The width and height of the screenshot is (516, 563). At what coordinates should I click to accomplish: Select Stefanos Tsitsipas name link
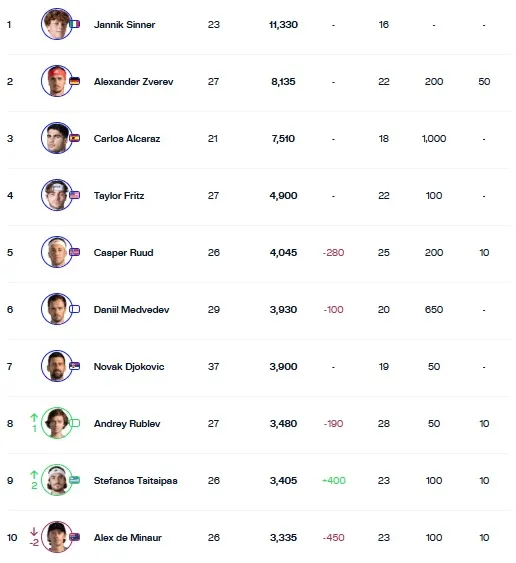click(136, 481)
